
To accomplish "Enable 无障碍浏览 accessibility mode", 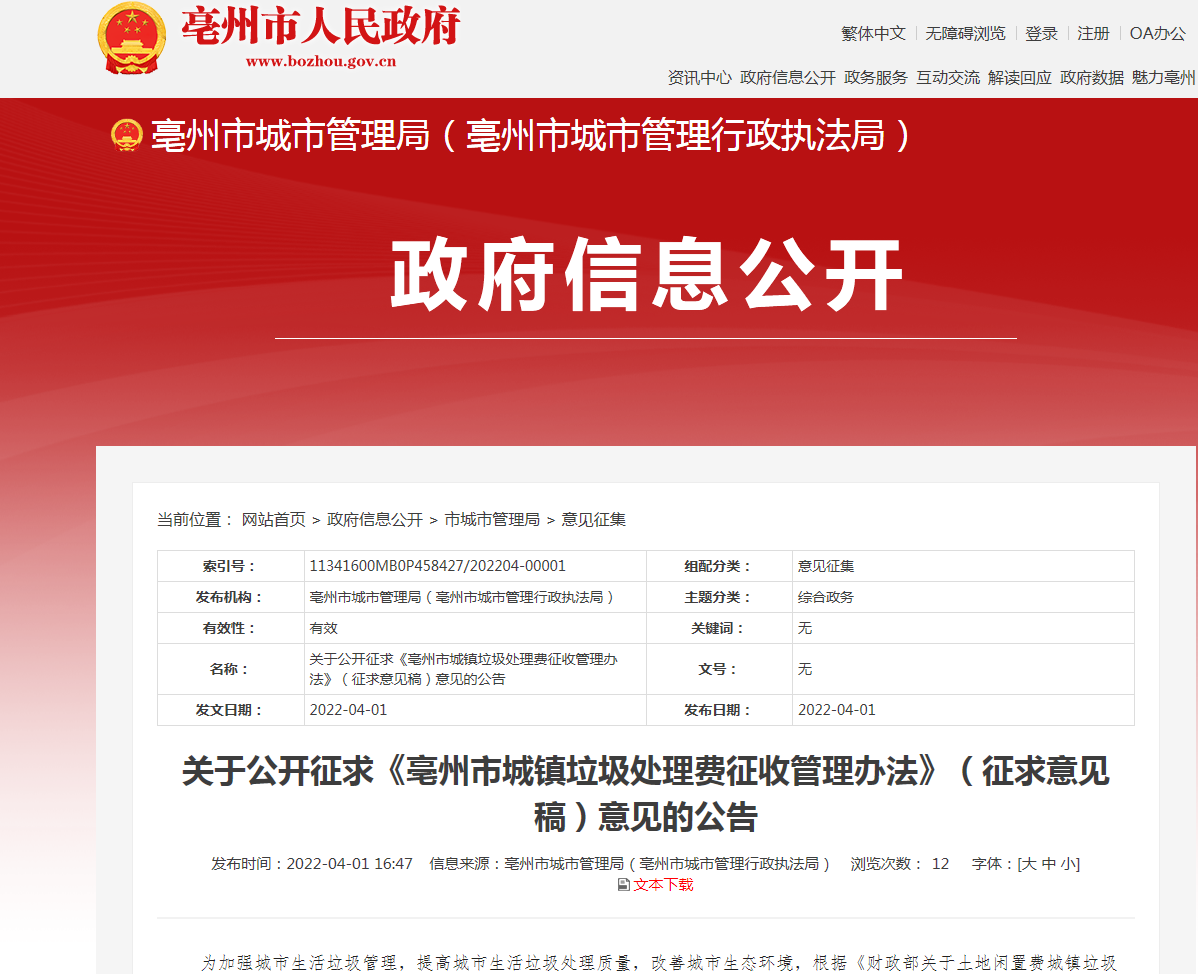I will [x=965, y=33].
